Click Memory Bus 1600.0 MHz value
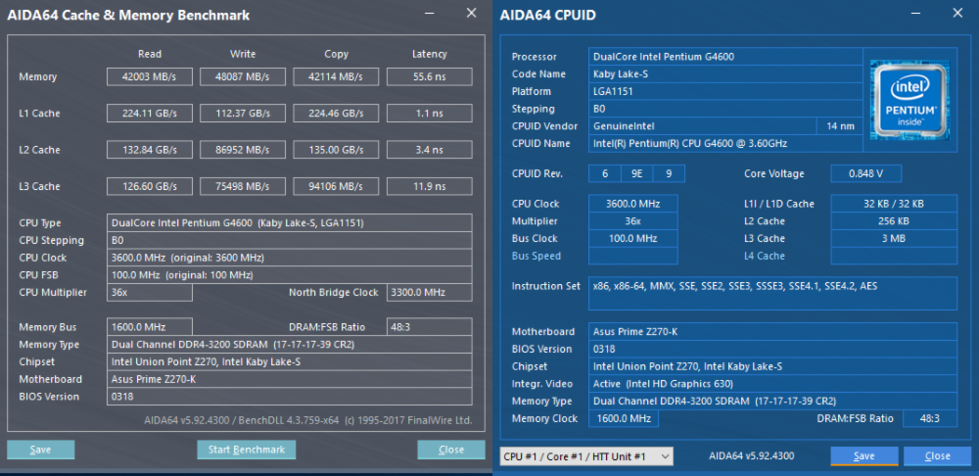Screen dimensions: 979x476 click(149, 327)
